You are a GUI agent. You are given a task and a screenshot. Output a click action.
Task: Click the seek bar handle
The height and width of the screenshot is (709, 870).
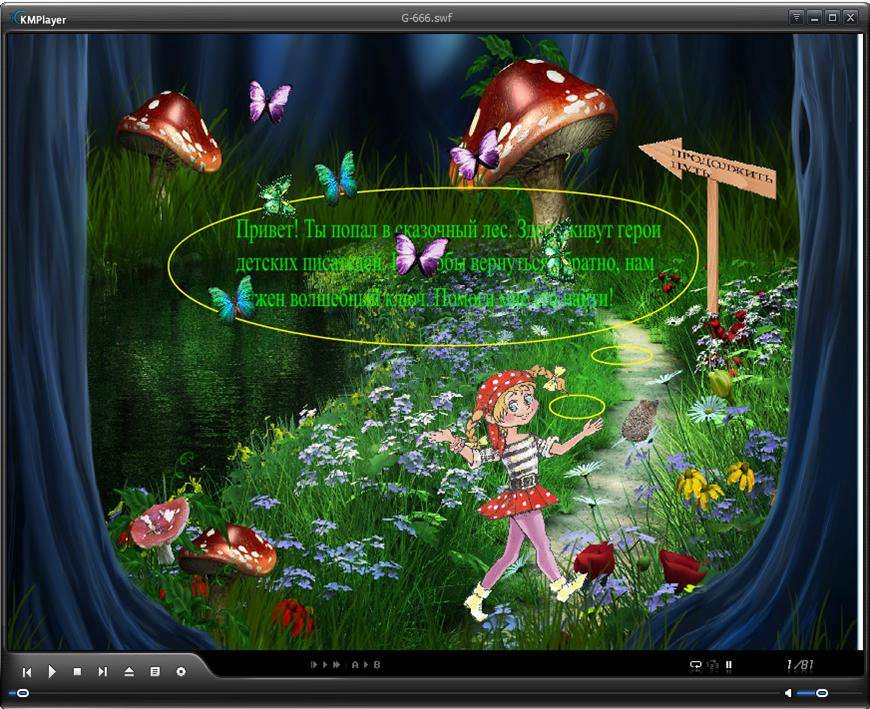pos(22,693)
